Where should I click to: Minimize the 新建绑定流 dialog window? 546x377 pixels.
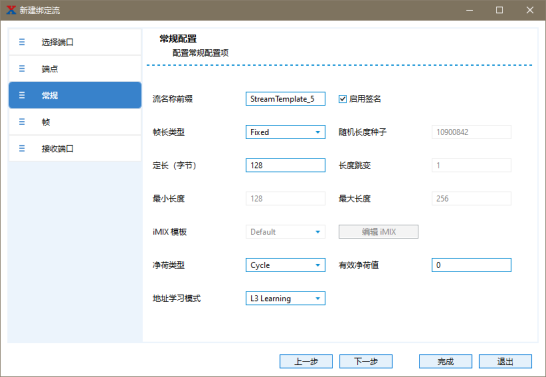(x=469, y=10)
